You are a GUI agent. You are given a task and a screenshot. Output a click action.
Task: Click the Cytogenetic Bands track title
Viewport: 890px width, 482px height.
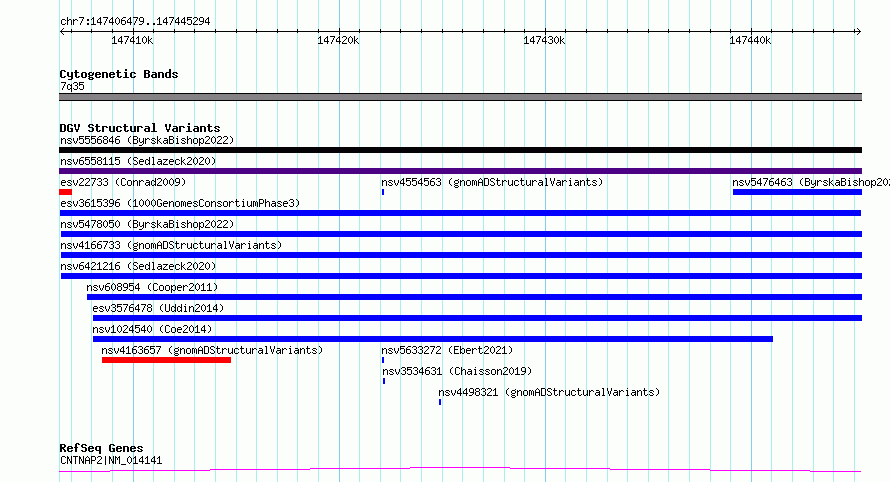click(x=119, y=74)
